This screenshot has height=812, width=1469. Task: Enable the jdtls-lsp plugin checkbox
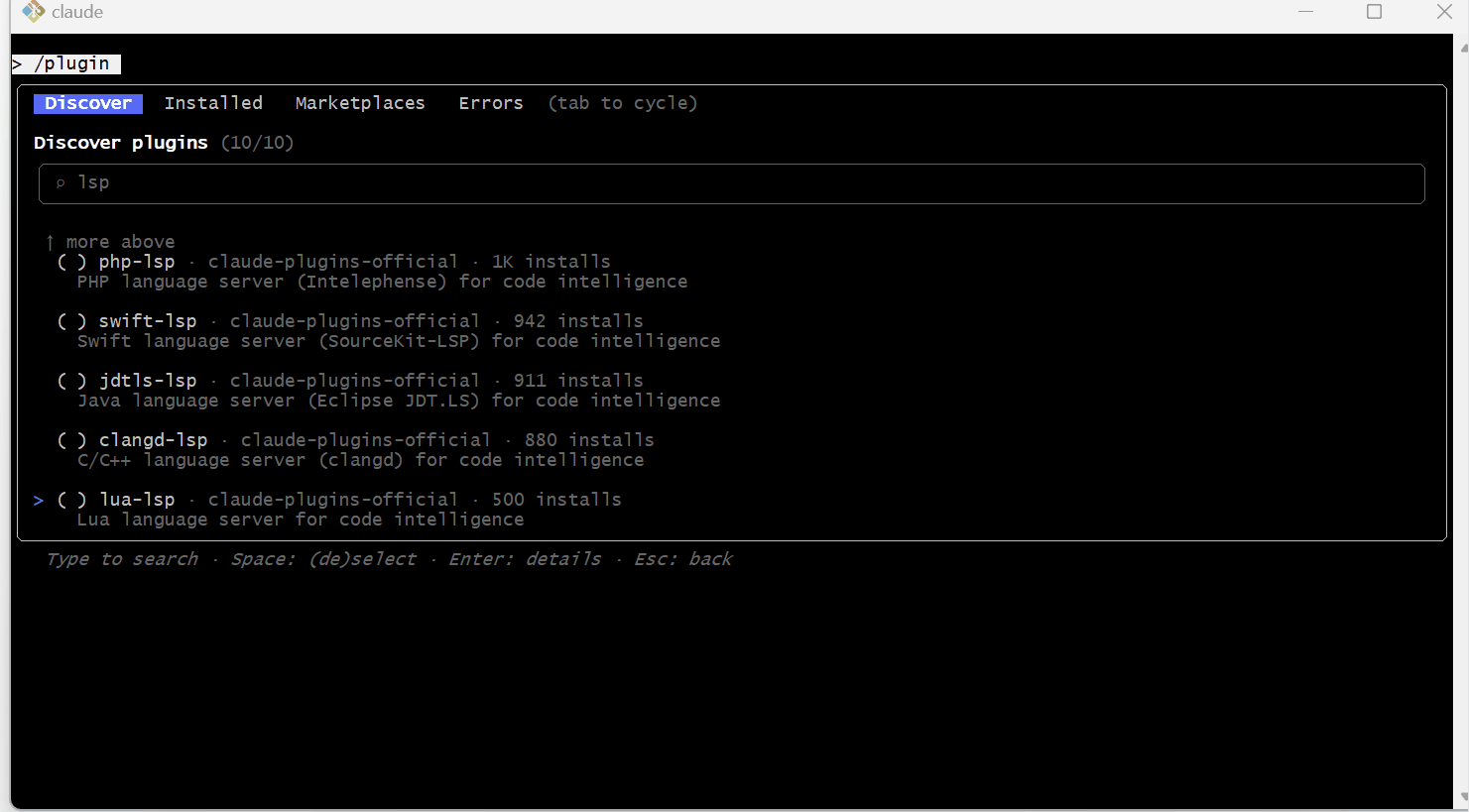click(x=71, y=381)
